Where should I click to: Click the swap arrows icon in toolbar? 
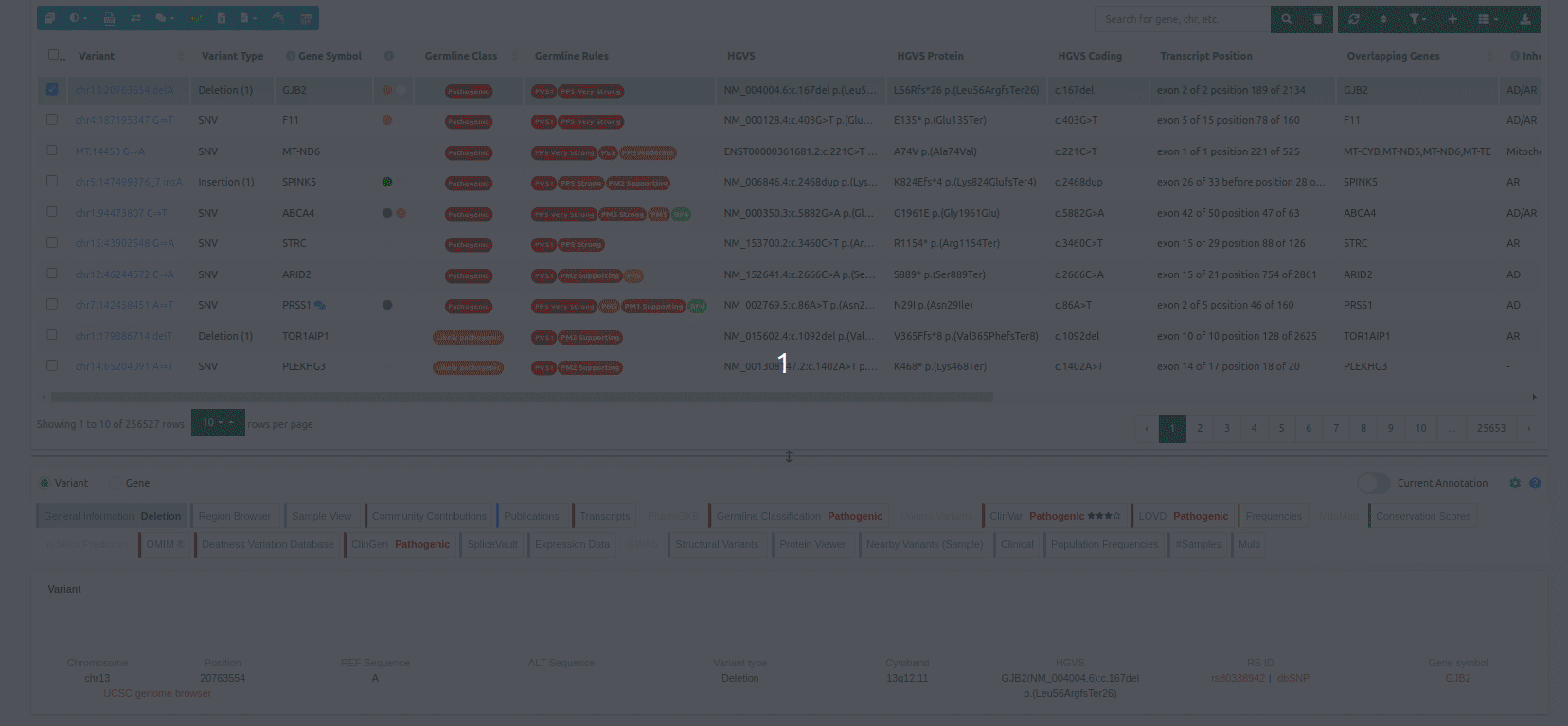tap(135, 18)
